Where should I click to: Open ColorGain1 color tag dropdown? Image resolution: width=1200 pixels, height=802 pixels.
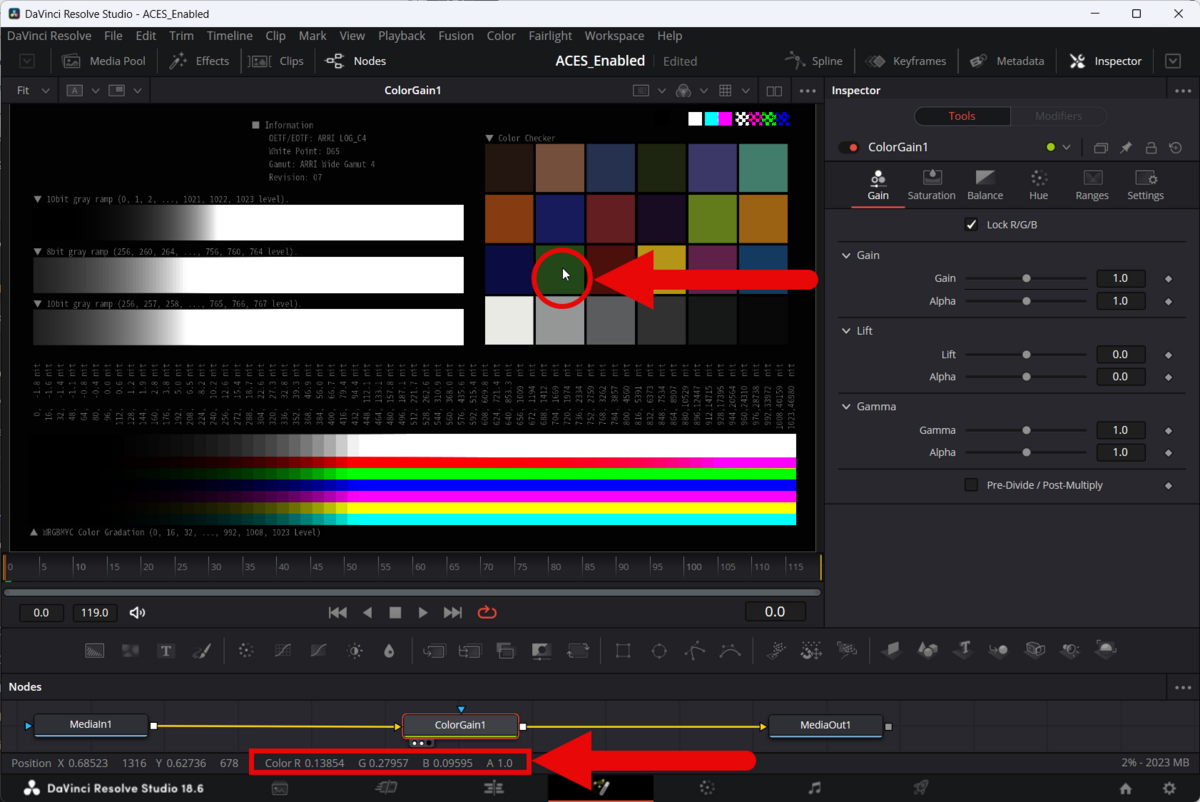tap(1067, 148)
